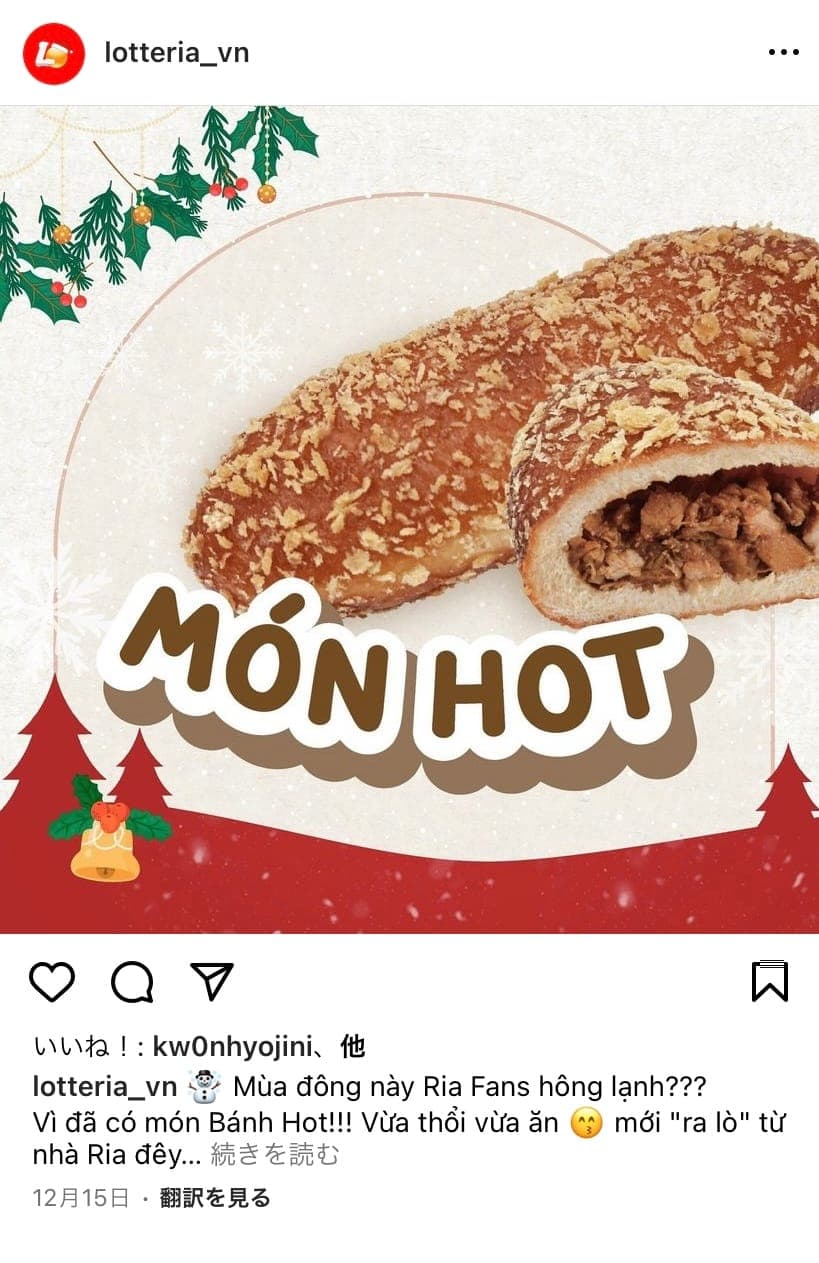Open the three-dot more options menu
The image size is (819, 1263).
tap(784, 53)
